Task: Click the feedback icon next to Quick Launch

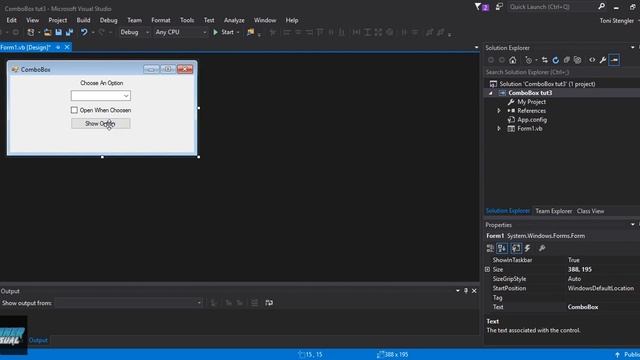Action: 499,7
